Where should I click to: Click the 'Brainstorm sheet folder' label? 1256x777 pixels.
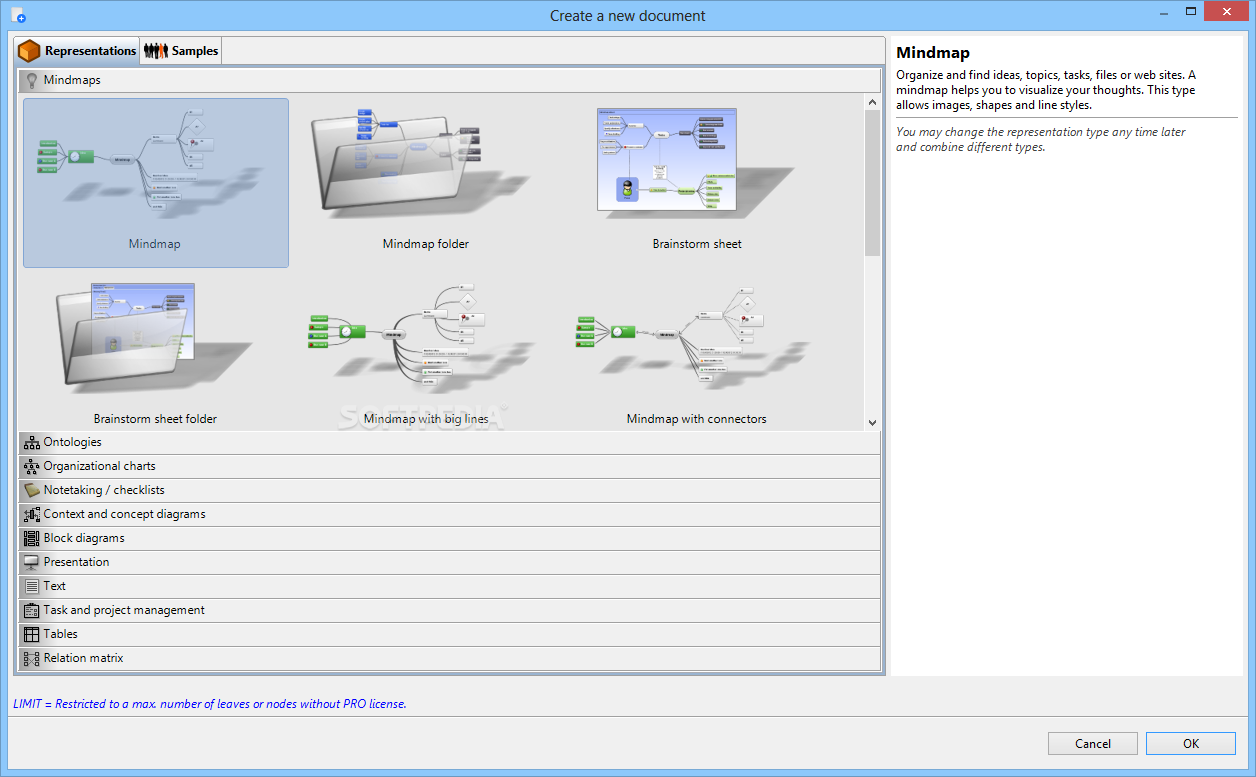pos(156,419)
